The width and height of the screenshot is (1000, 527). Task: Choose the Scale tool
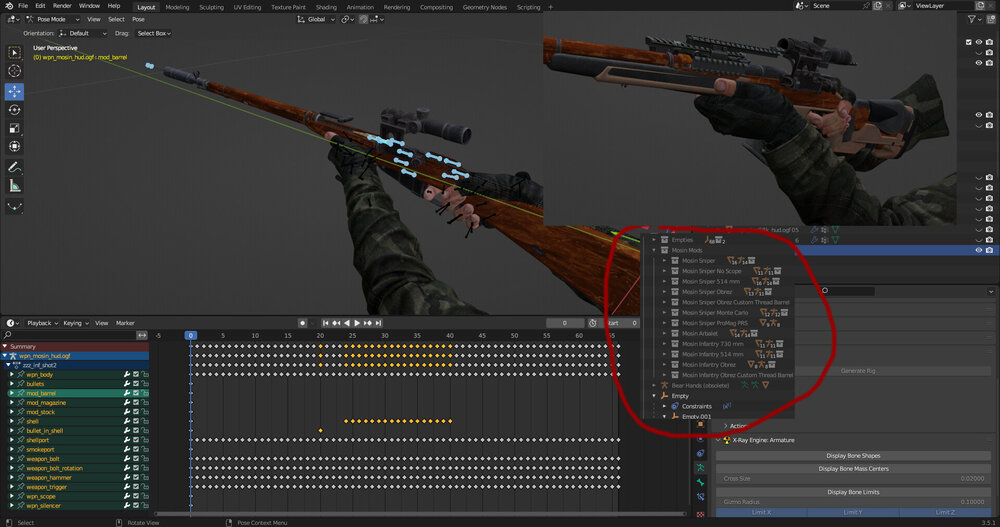click(x=15, y=128)
